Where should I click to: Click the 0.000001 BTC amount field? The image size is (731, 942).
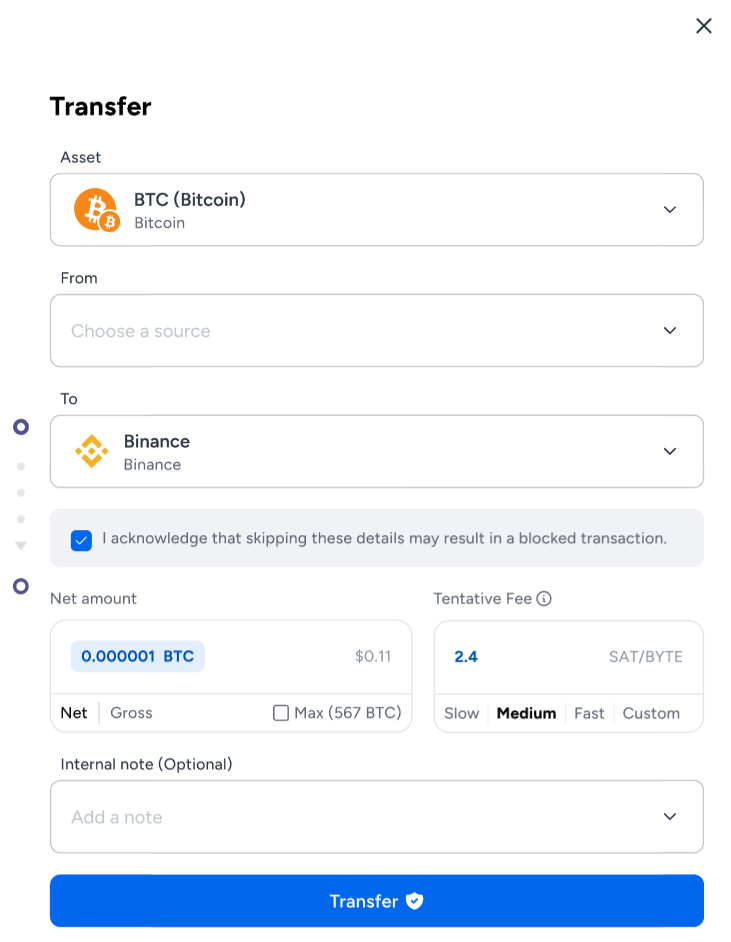pyautogui.click(x=138, y=656)
